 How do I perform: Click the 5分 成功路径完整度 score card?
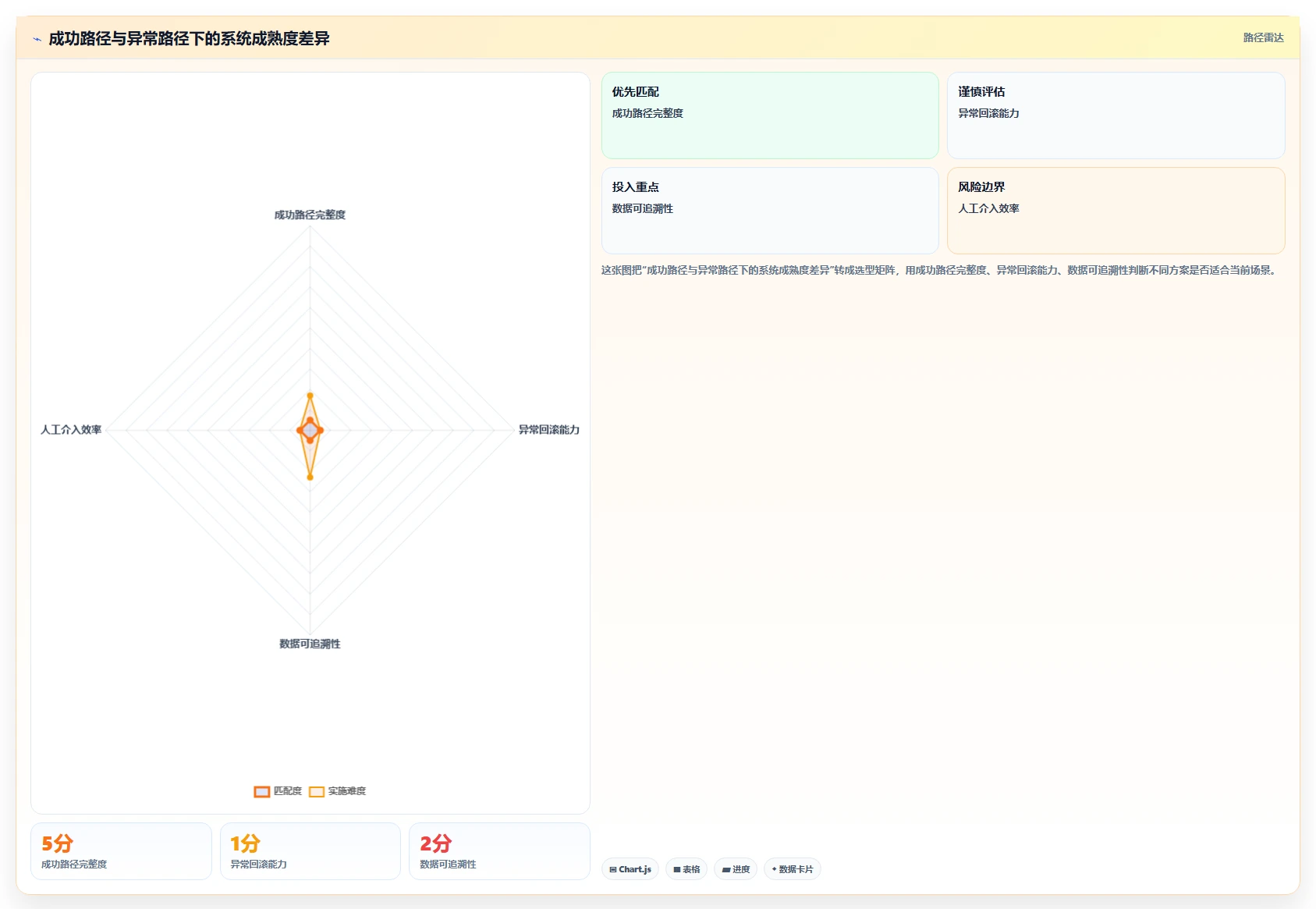click(x=121, y=851)
